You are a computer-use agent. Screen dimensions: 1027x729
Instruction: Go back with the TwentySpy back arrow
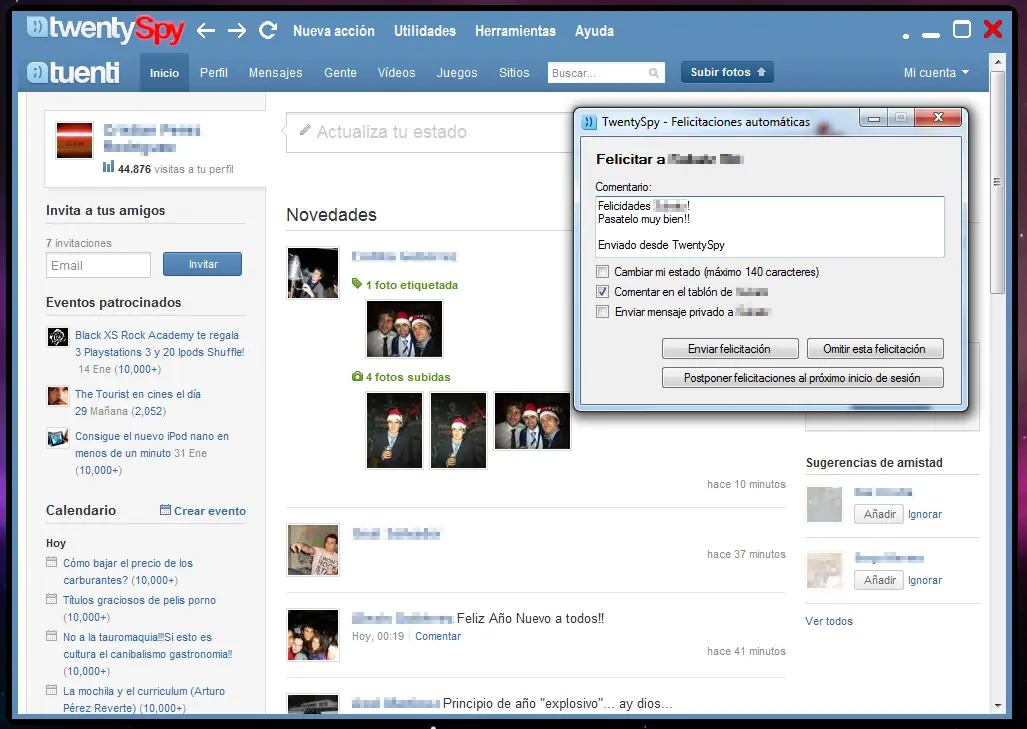tap(206, 30)
